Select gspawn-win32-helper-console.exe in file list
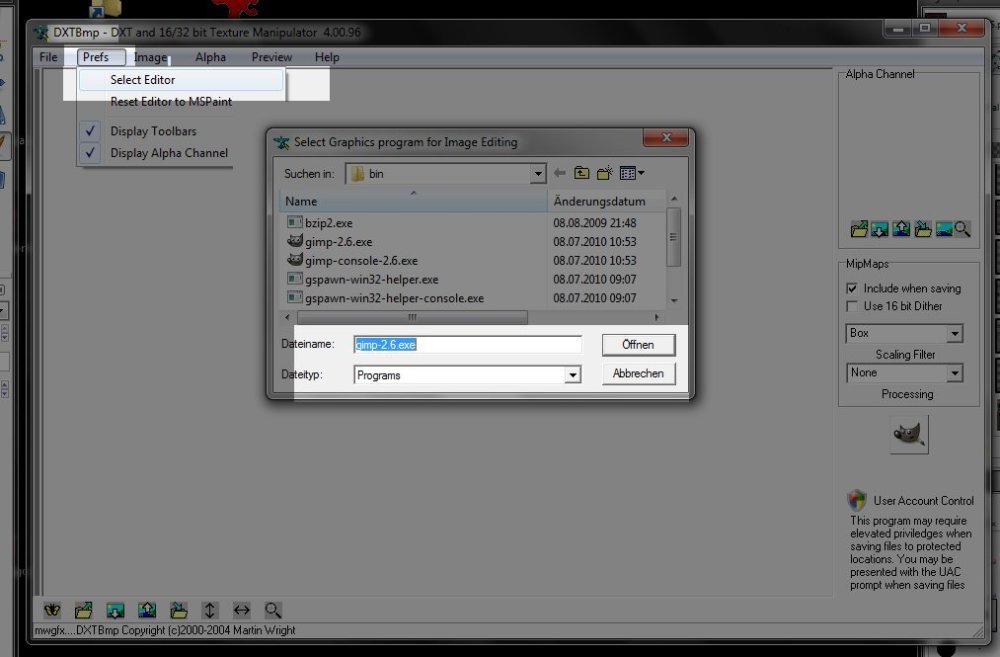1000x657 pixels. coord(394,298)
